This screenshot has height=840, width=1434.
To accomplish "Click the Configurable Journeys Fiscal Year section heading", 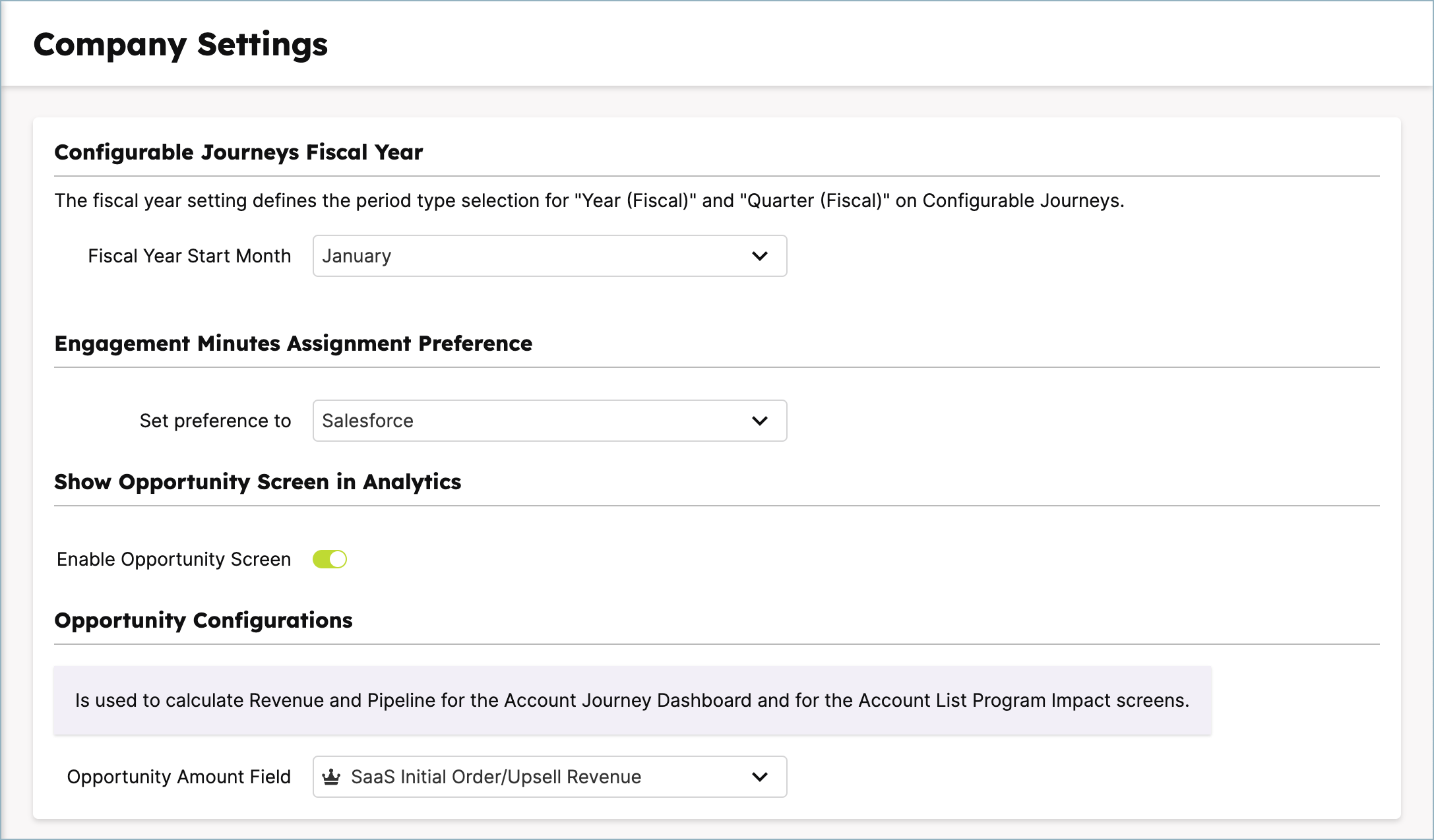I will coord(239,152).
